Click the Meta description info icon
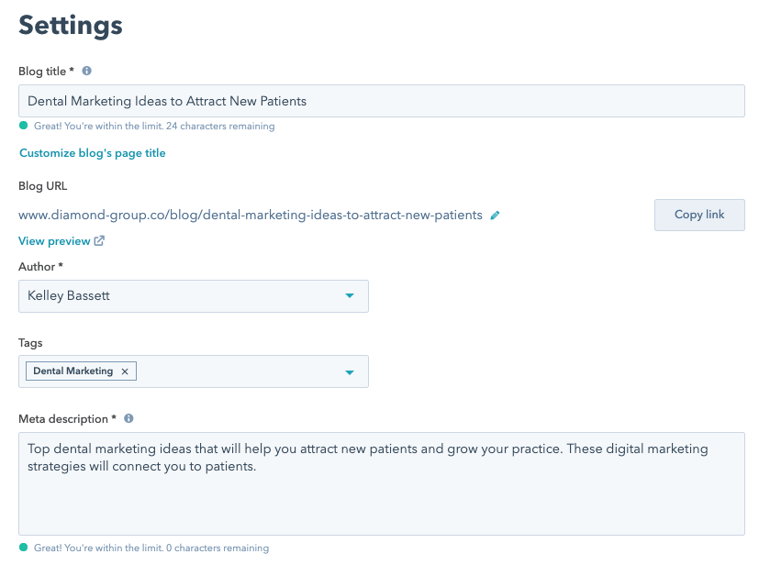770x565 pixels. tap(129, 418)
